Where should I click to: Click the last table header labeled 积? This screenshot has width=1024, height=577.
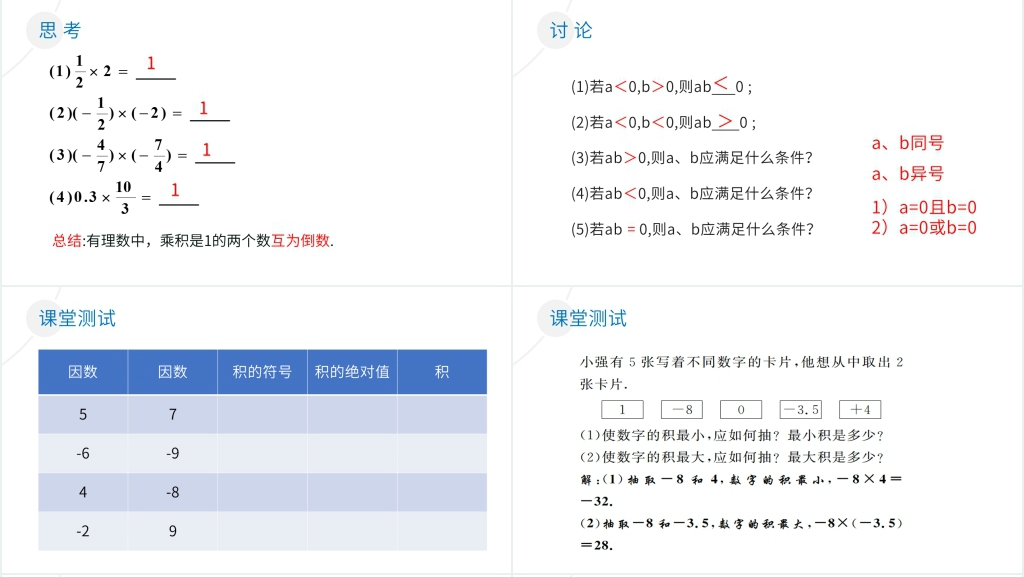pyautogui.click(x=442, y=372)
